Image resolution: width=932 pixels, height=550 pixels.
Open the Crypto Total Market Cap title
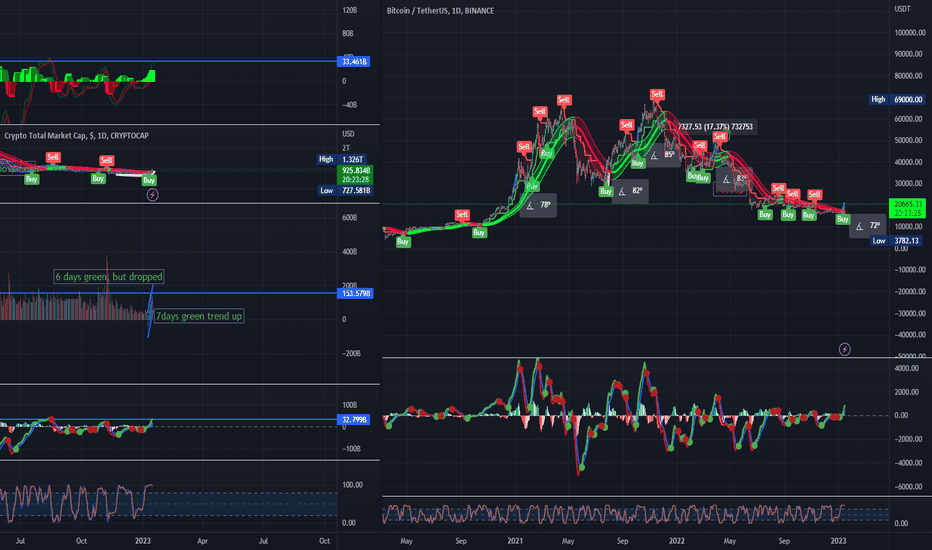(77, 136)
